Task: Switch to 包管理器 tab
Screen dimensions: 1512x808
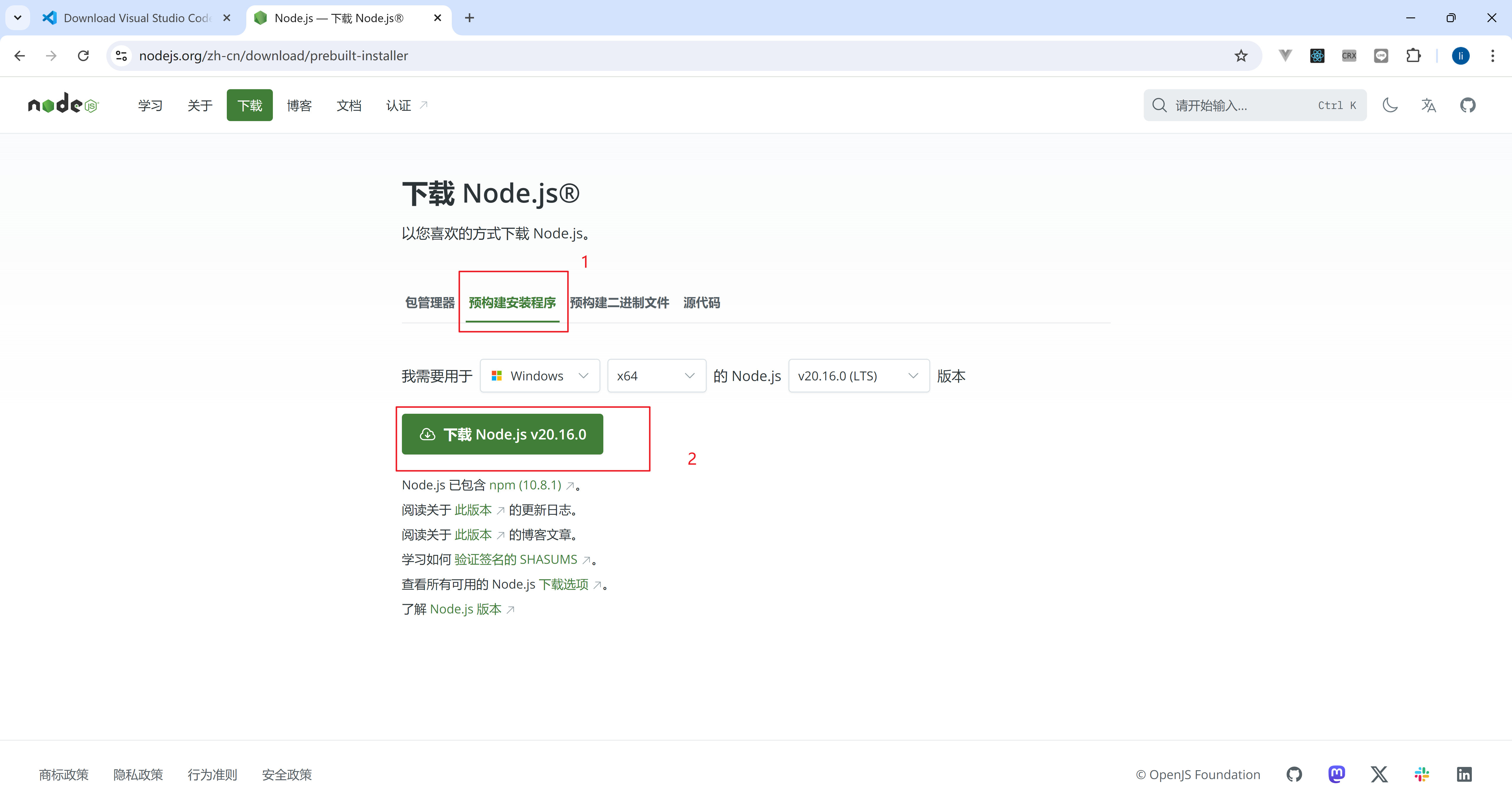Action: [430, 303]
